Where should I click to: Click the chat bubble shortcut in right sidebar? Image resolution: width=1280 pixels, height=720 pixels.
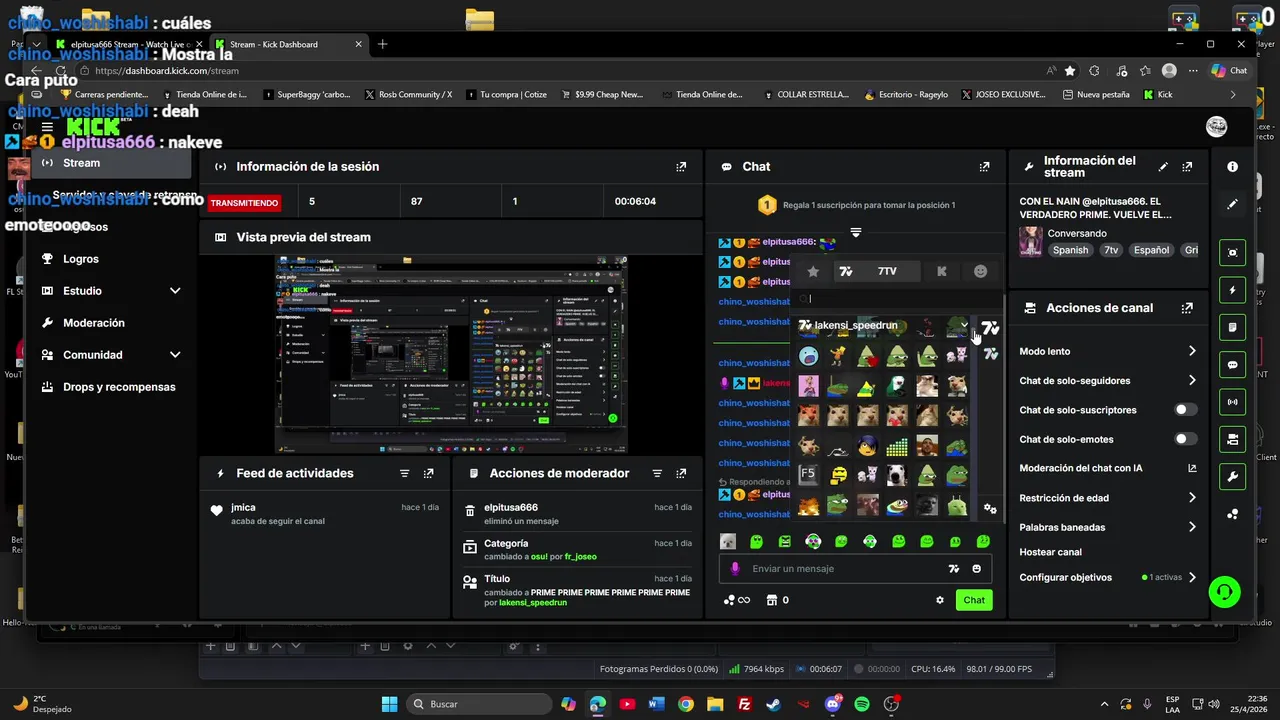pyautogui.click(x=1233, y=365)
